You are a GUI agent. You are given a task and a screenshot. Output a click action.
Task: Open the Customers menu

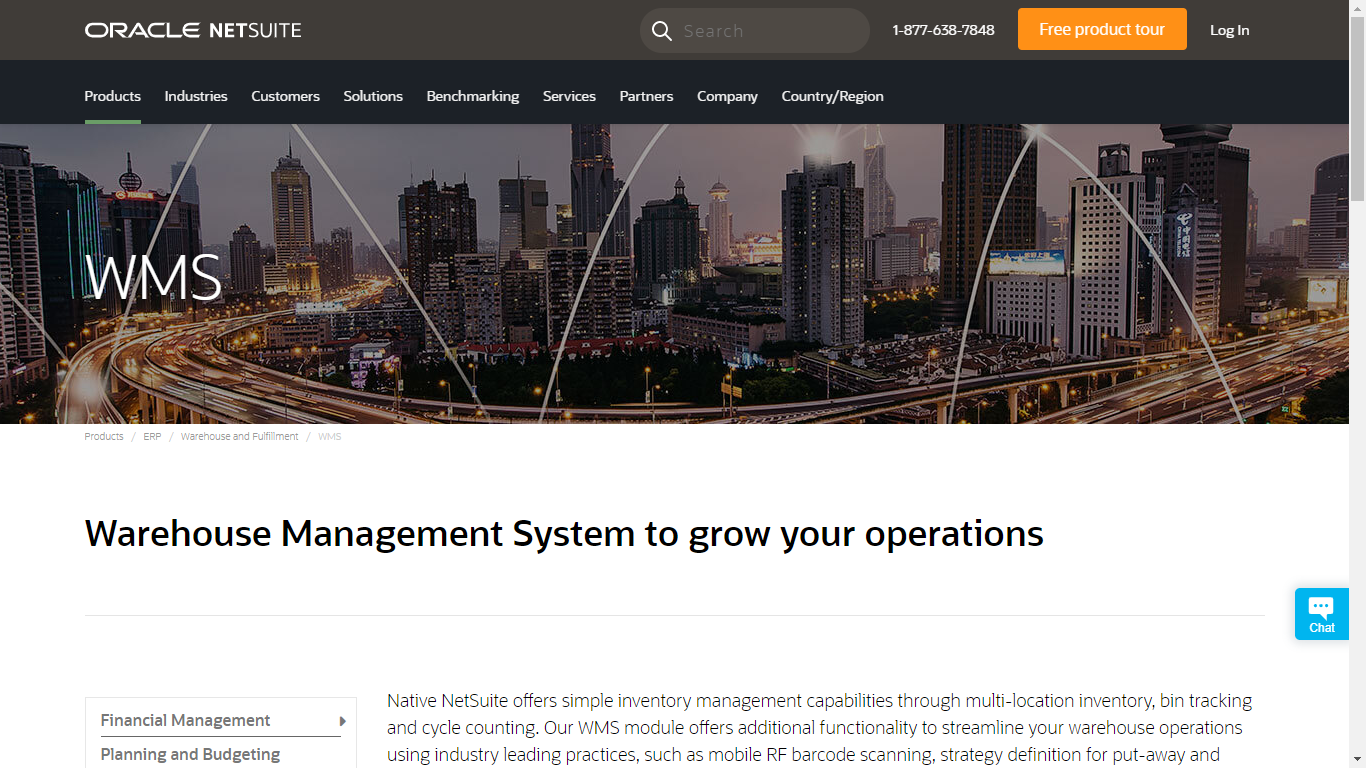pyautogui.click(x=285, y=96)
